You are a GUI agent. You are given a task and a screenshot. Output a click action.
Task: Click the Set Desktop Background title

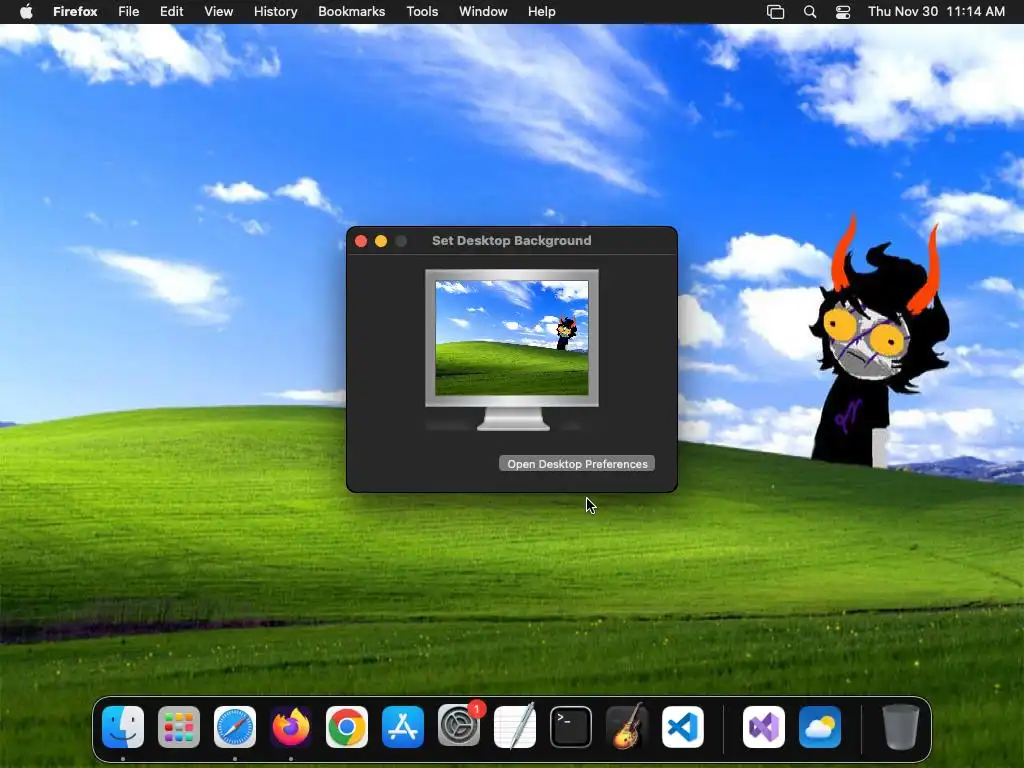(x=511, y=241)
